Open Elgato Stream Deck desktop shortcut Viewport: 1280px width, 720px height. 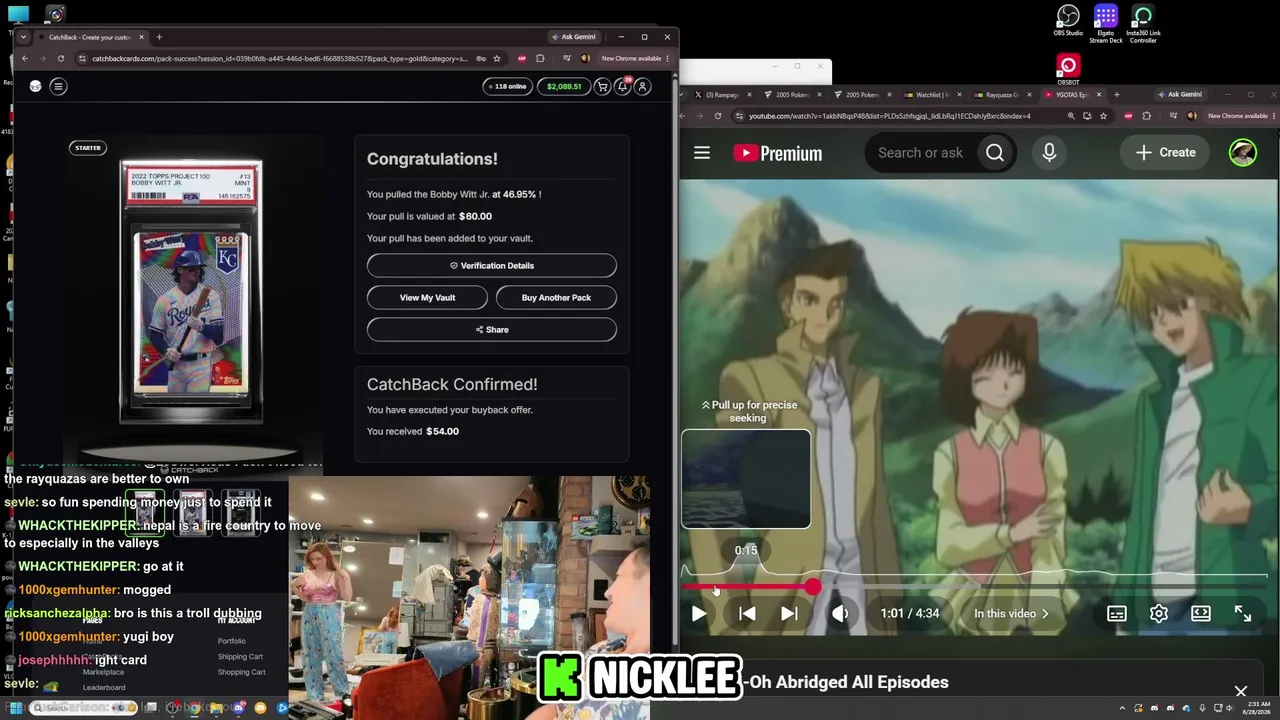(x=1105, y=24)
